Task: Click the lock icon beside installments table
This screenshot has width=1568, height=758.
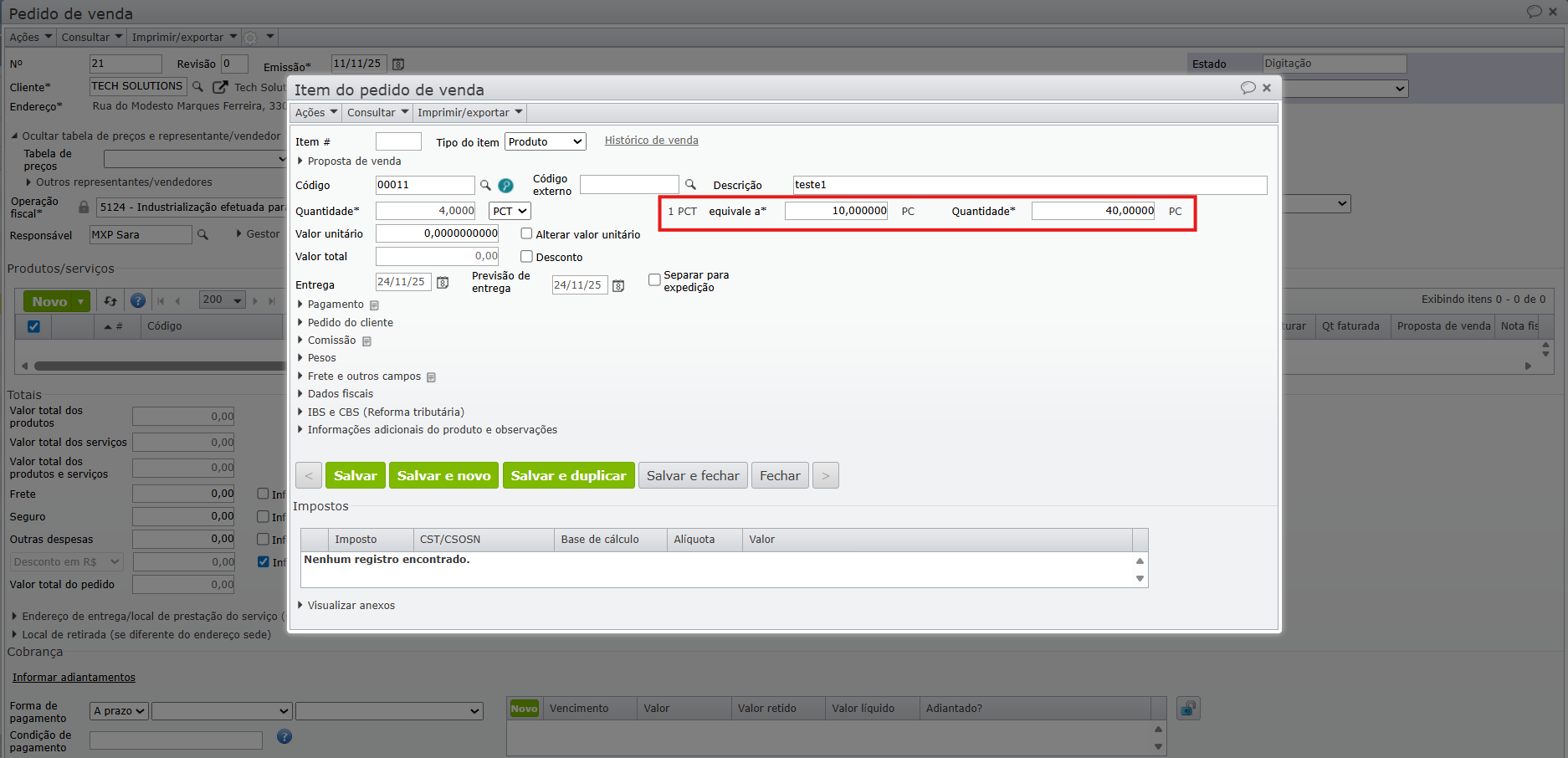Action: pyautogui.click(x=1188, y=709)
